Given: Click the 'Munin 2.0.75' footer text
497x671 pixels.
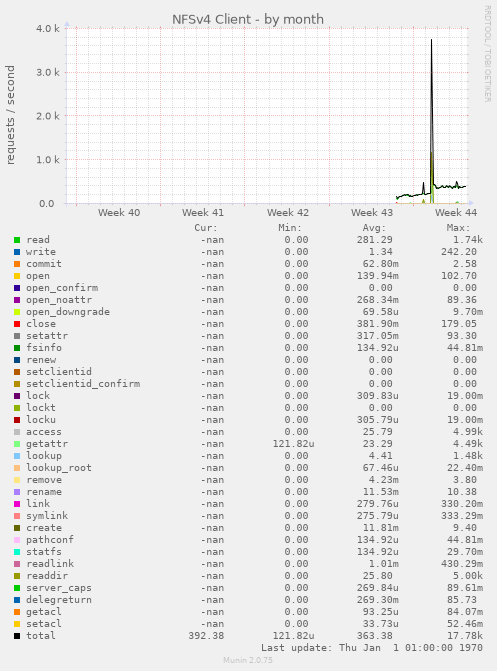Looking at the screenshot, I should pyautogui.click(x=248, y=660).
